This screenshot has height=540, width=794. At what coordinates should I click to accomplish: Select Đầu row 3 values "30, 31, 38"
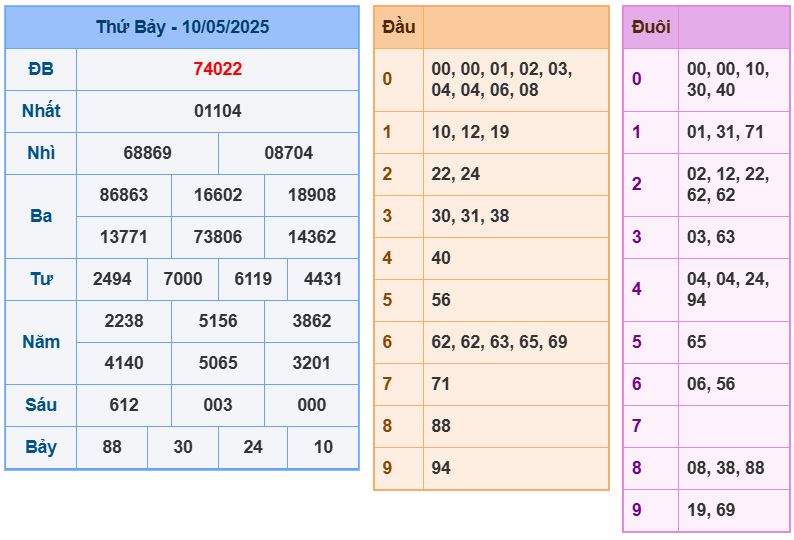click(x=470, y=216)
